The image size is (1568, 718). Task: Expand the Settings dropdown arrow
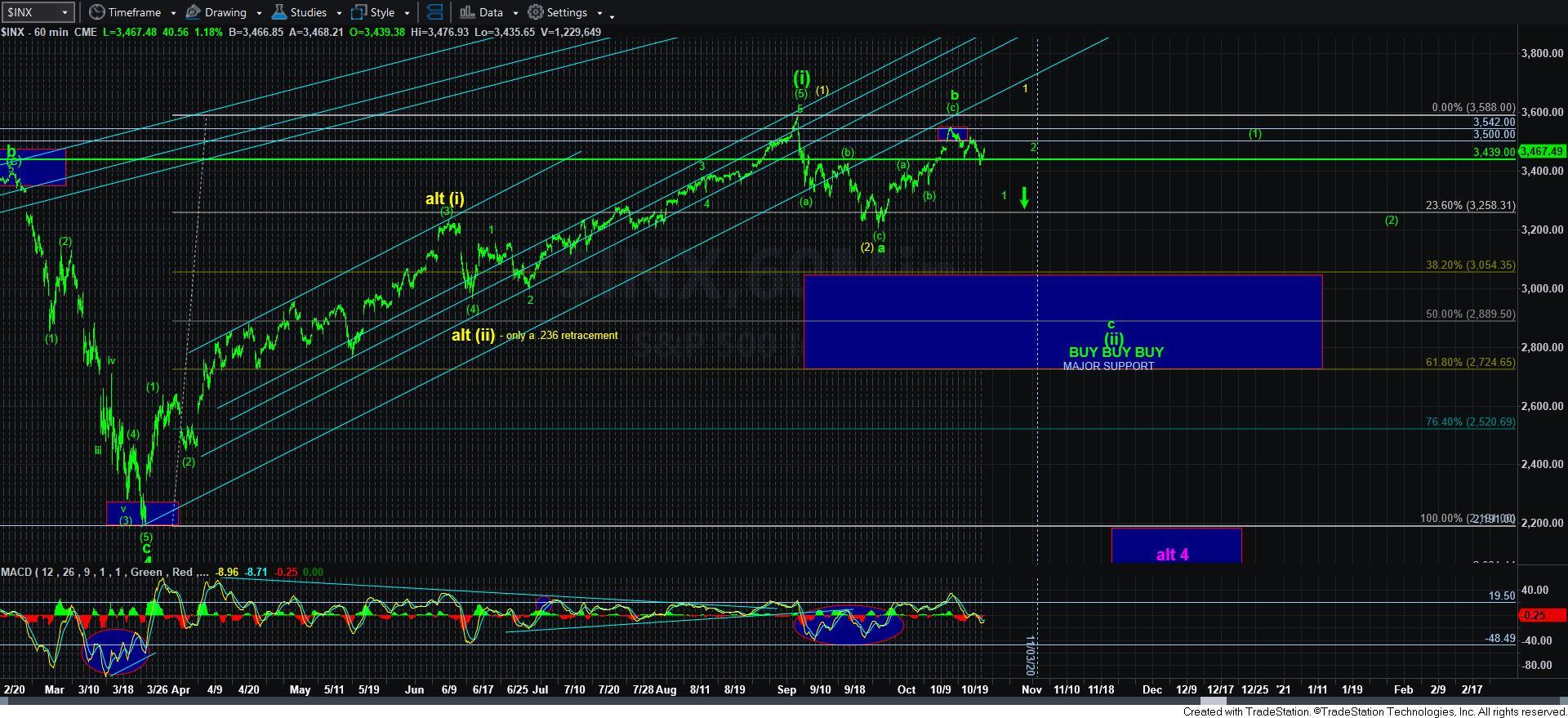pos(599,13)
